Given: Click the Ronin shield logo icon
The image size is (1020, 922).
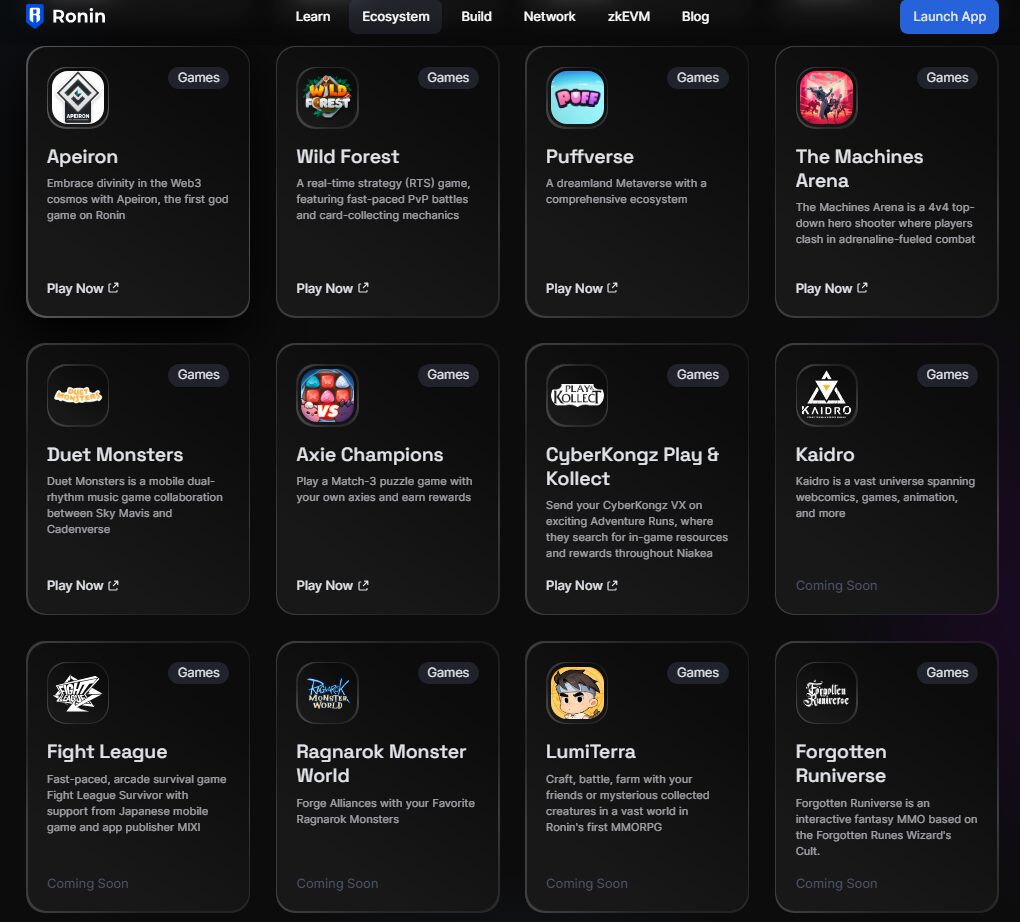Looking at the screenshot, I should pyautogui.click(x=34, y=16).
